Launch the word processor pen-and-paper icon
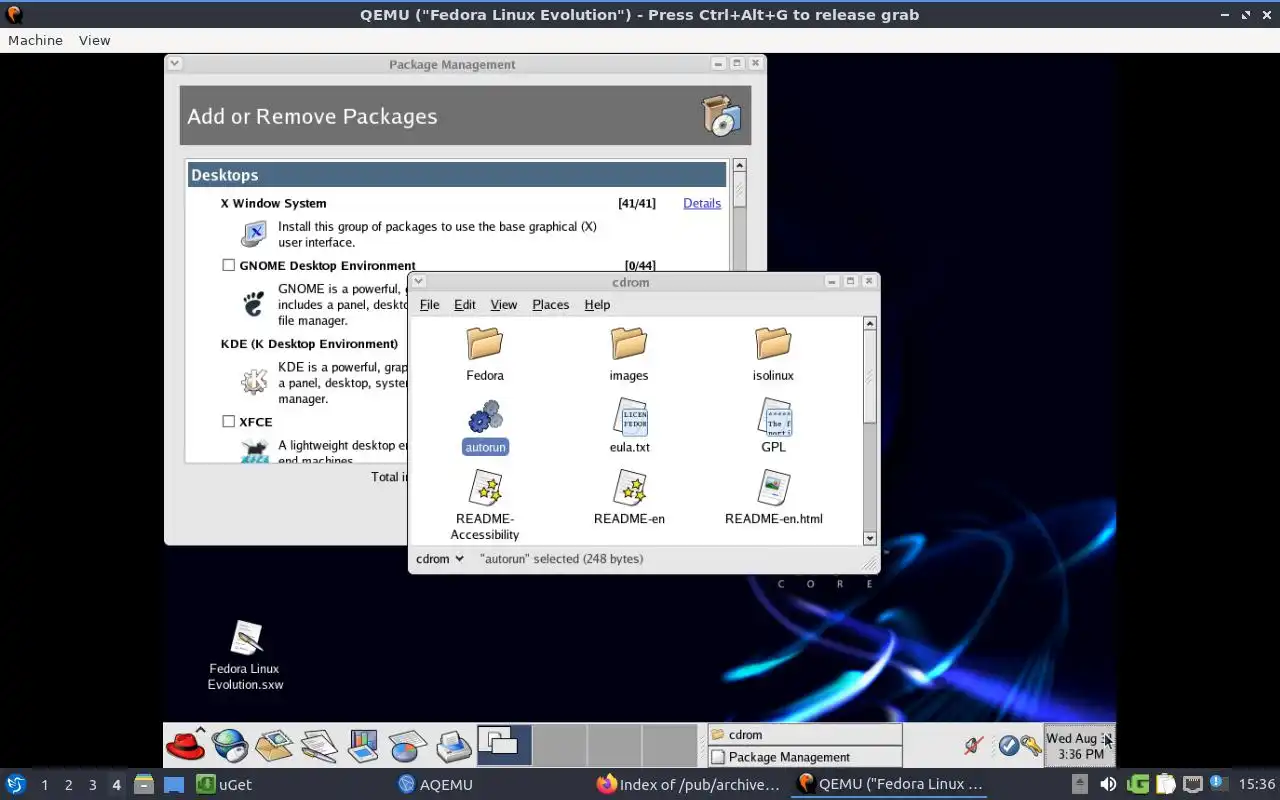1280x800 pixels. click(x=319, y=745)
